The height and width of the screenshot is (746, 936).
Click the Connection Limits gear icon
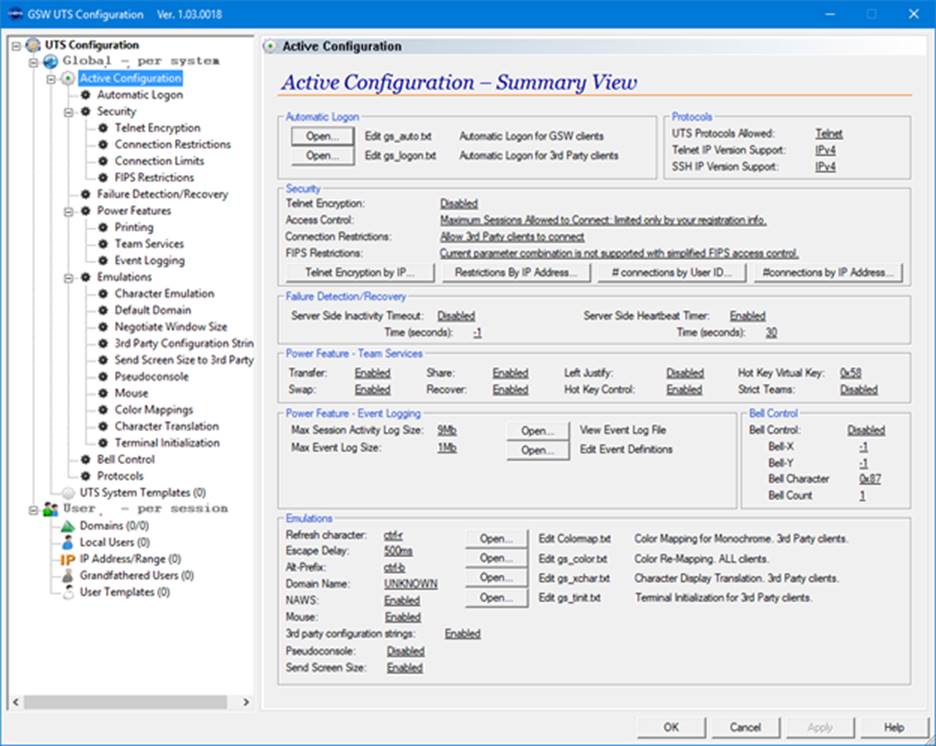click(103, 161)
